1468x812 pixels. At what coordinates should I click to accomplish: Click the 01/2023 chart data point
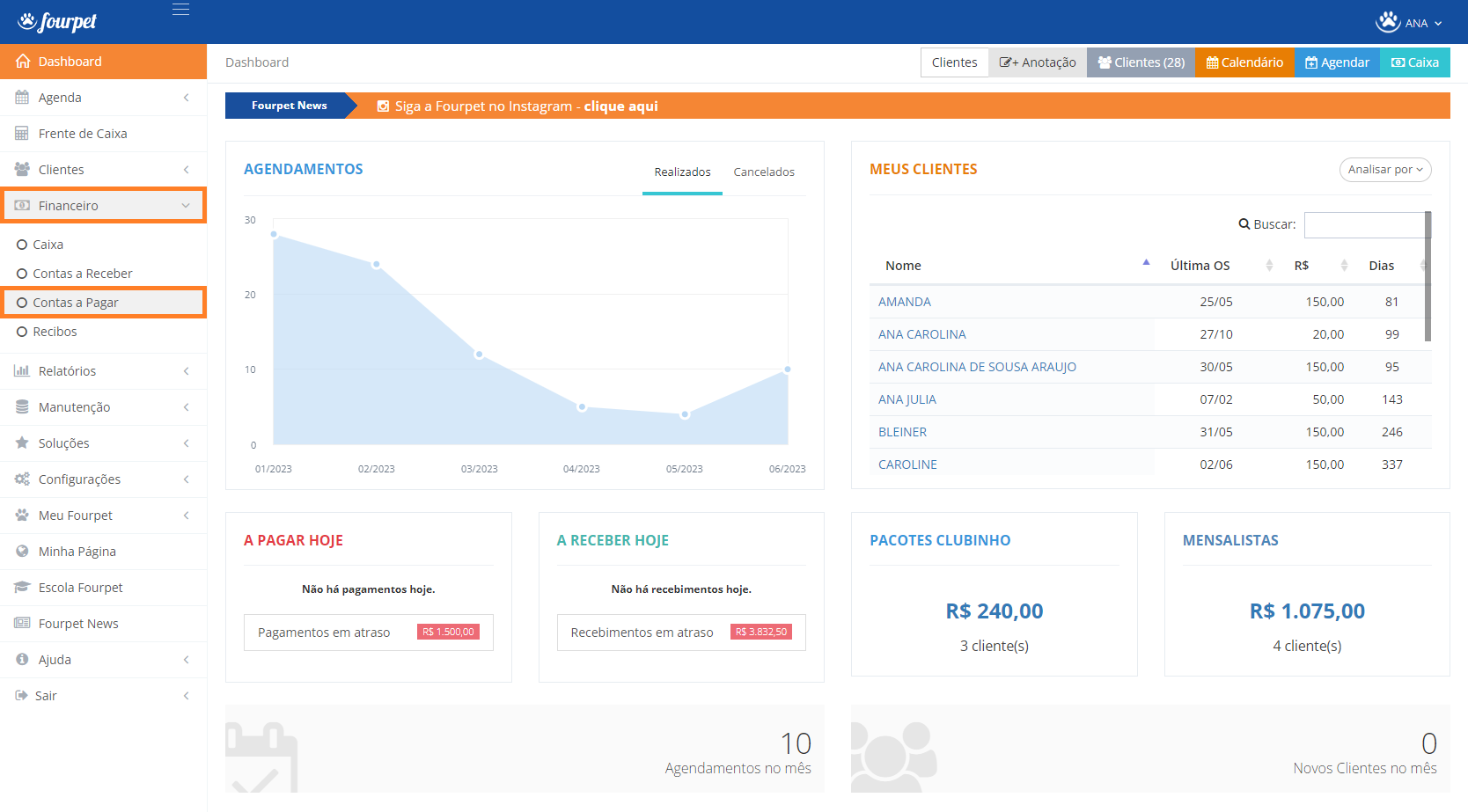tap(274, 234)
